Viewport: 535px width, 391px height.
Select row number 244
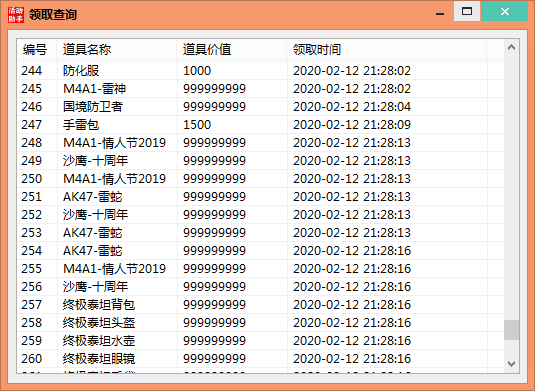(31, 71)
